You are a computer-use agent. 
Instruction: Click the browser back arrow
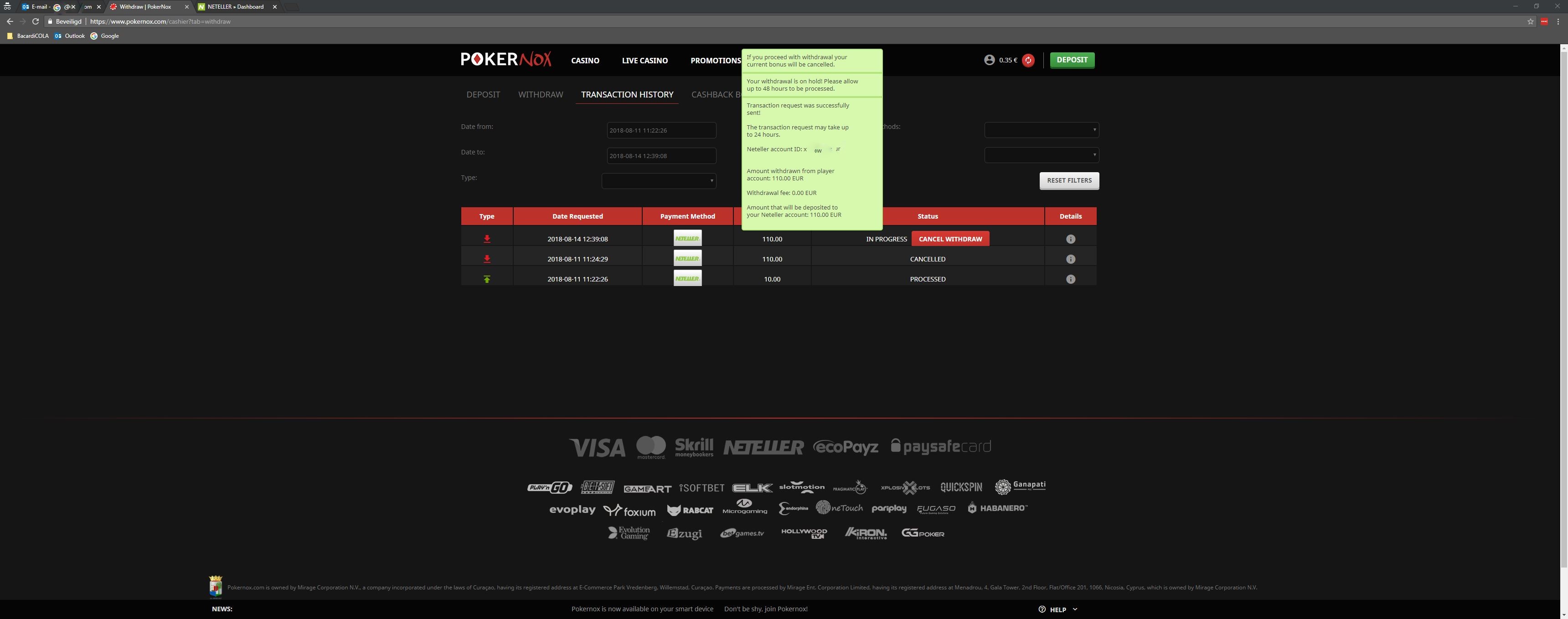9,21
